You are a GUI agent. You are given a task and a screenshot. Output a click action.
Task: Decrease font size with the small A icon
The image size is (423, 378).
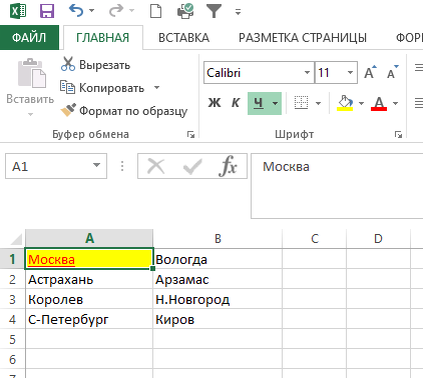click(392, 72)
